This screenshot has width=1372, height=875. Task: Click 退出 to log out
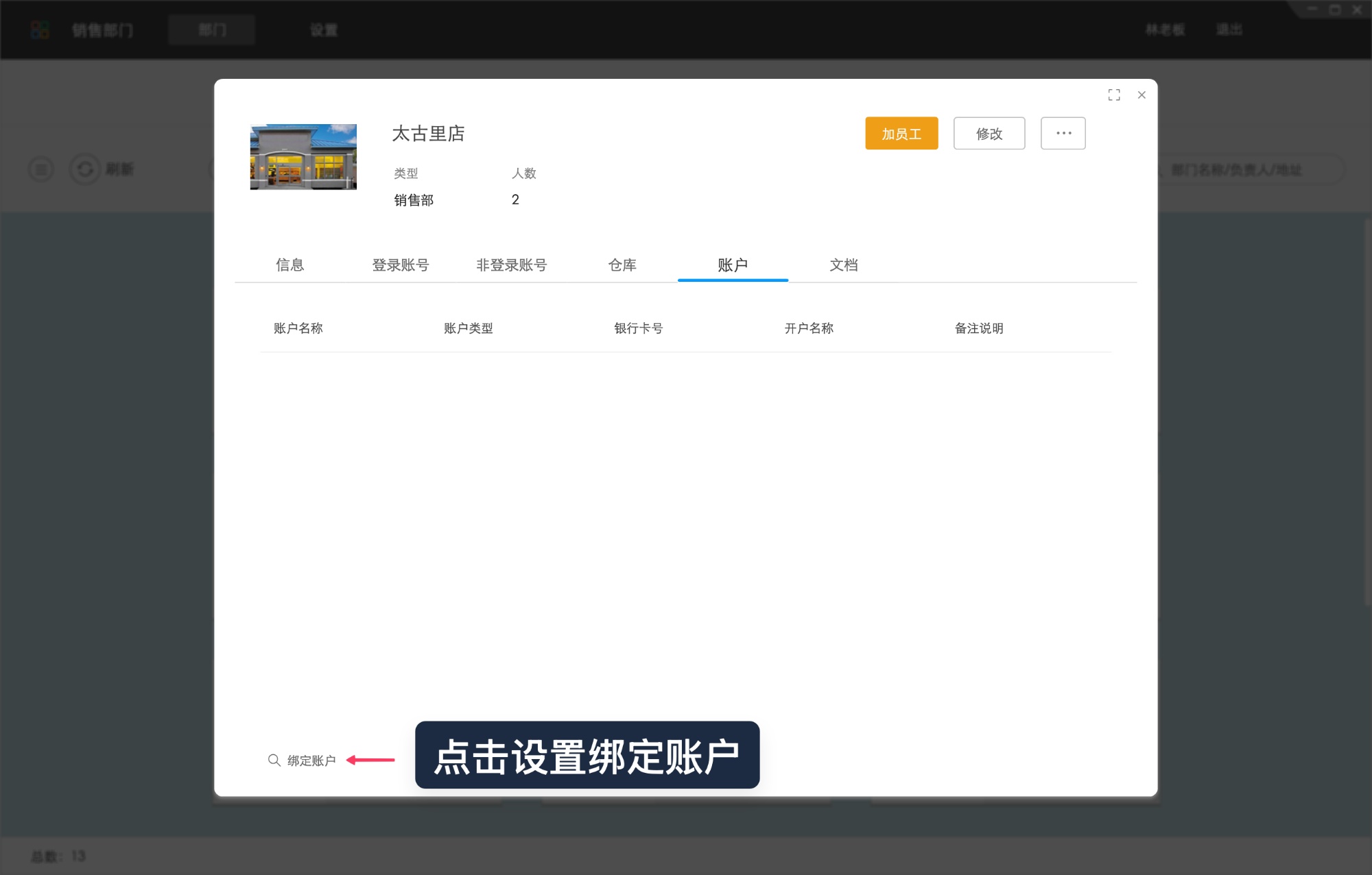click(x=1229, y=29)
